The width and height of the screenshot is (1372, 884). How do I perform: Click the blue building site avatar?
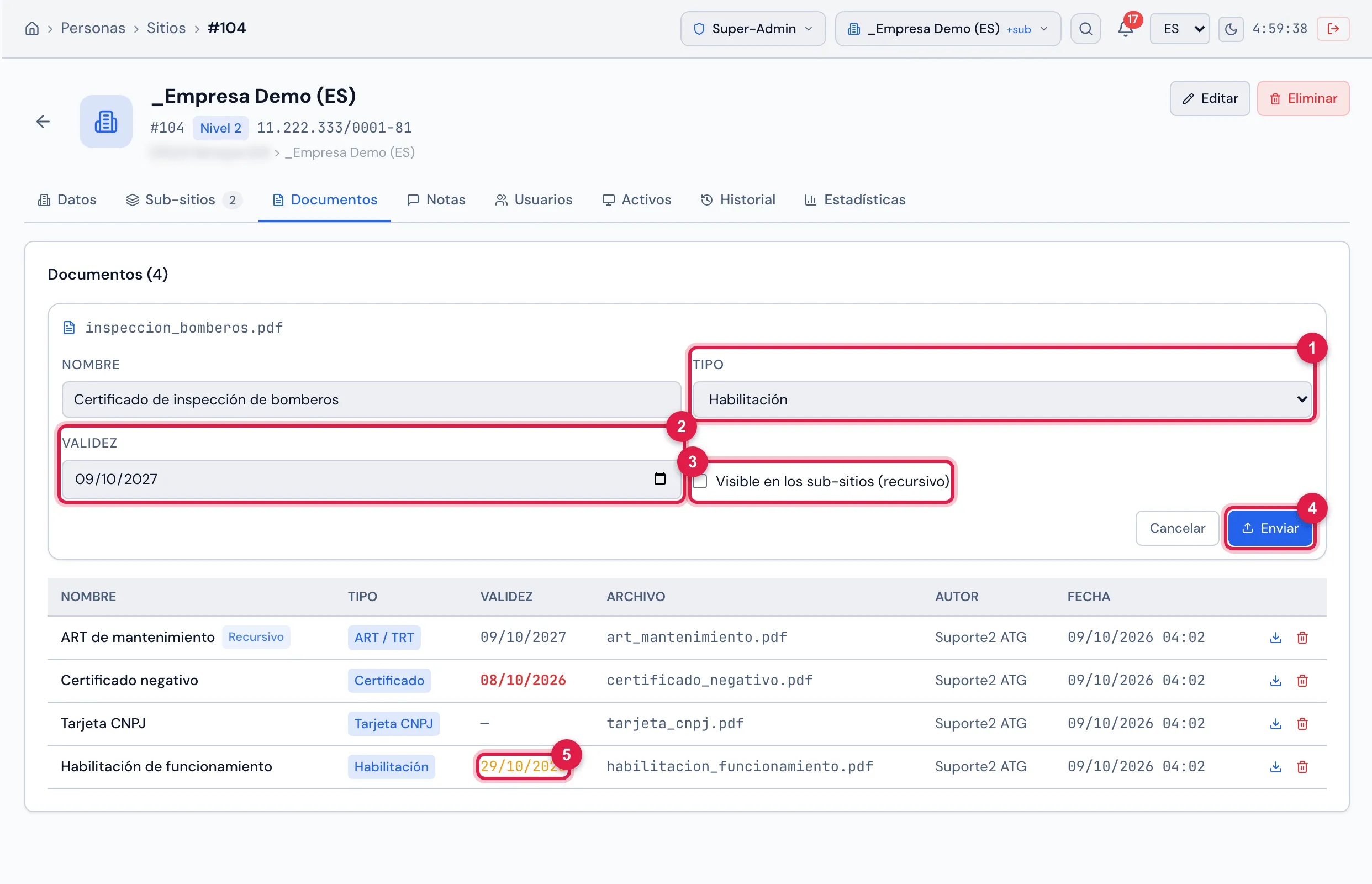pyautogui.click(x=106, y=122)
